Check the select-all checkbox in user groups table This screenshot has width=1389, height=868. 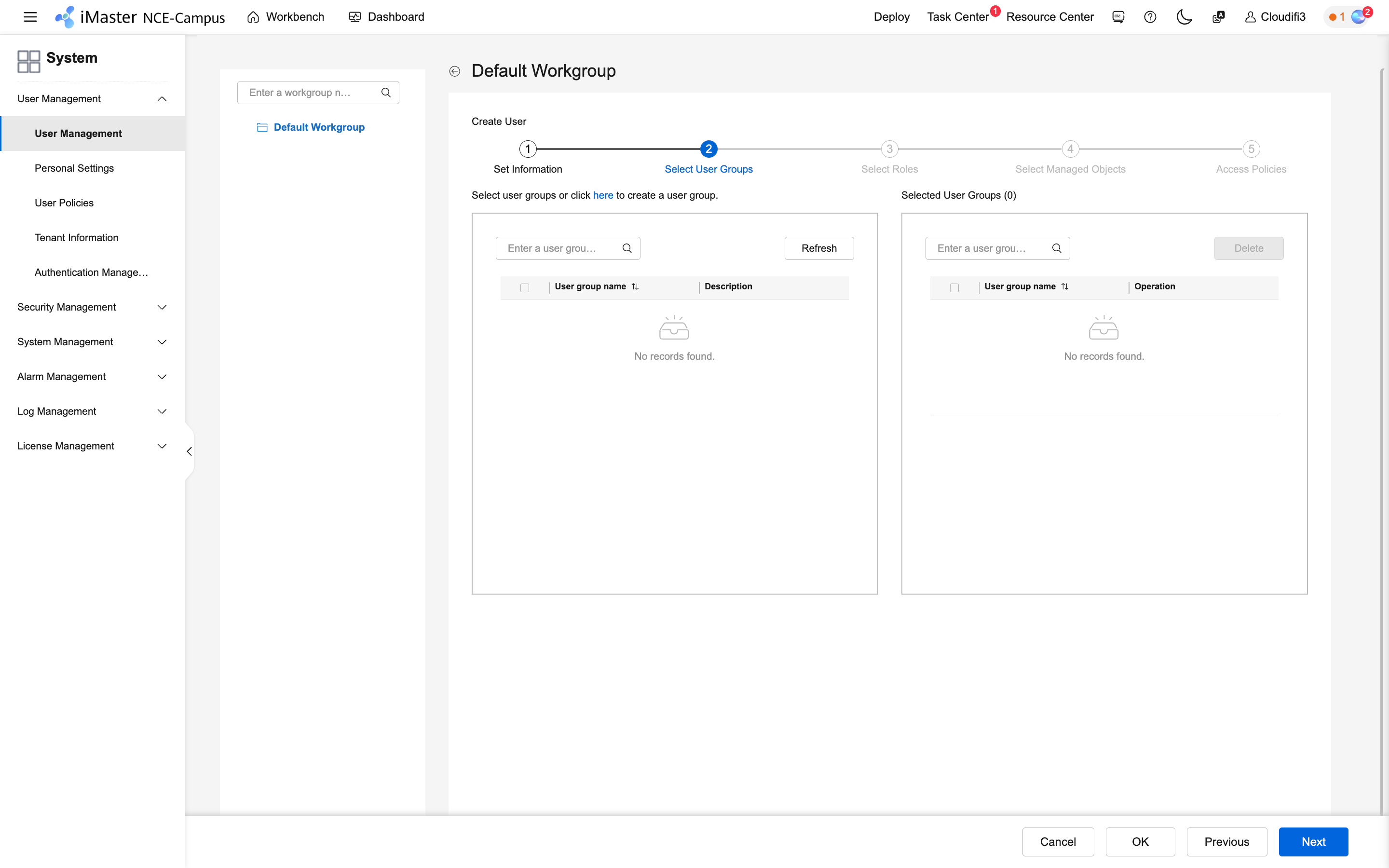(x=524, y=287)
